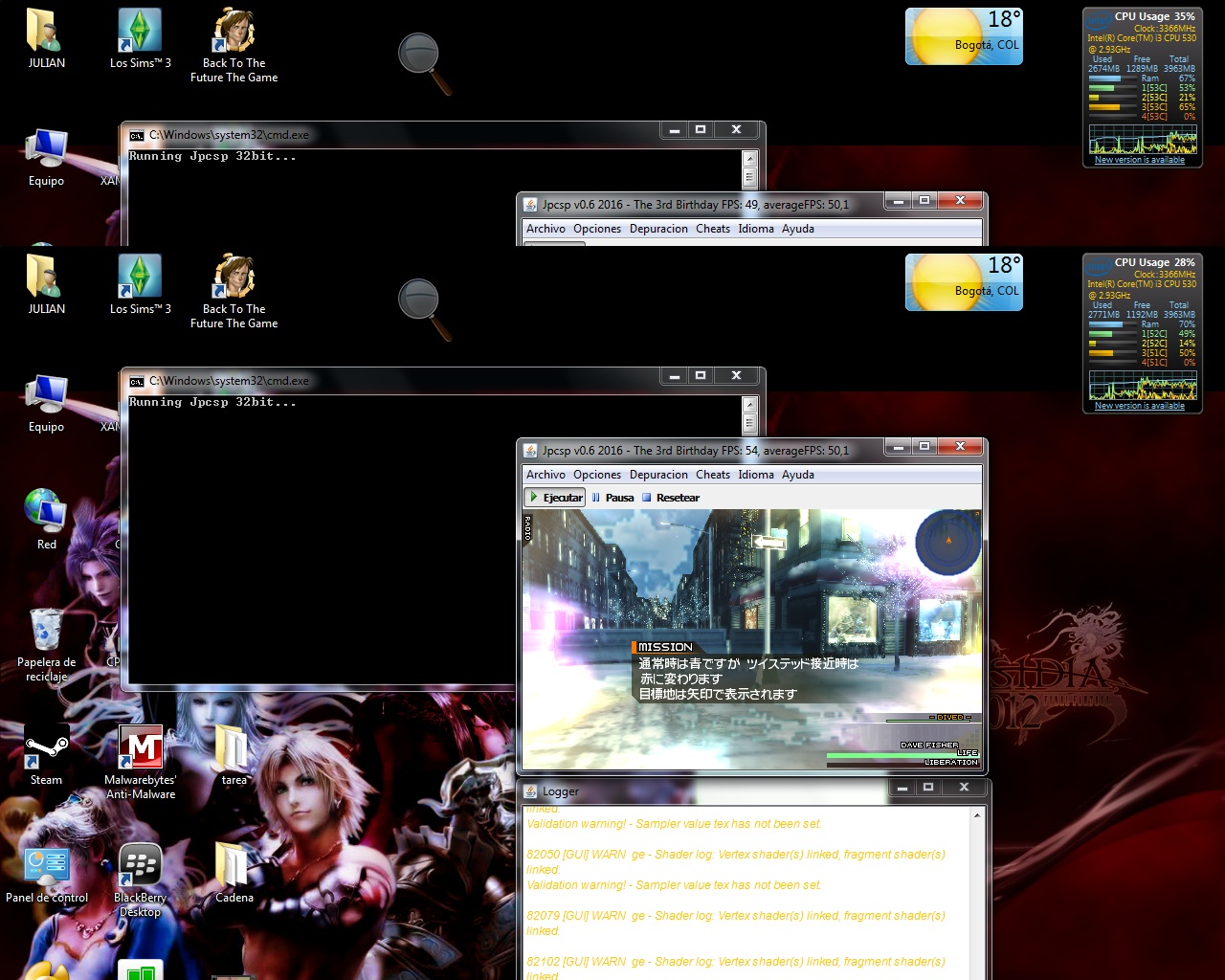Viewport: 1225px width, 980px height.
Task: Click the Logger scrollbar up arrow
Action: tap(977, 815)
